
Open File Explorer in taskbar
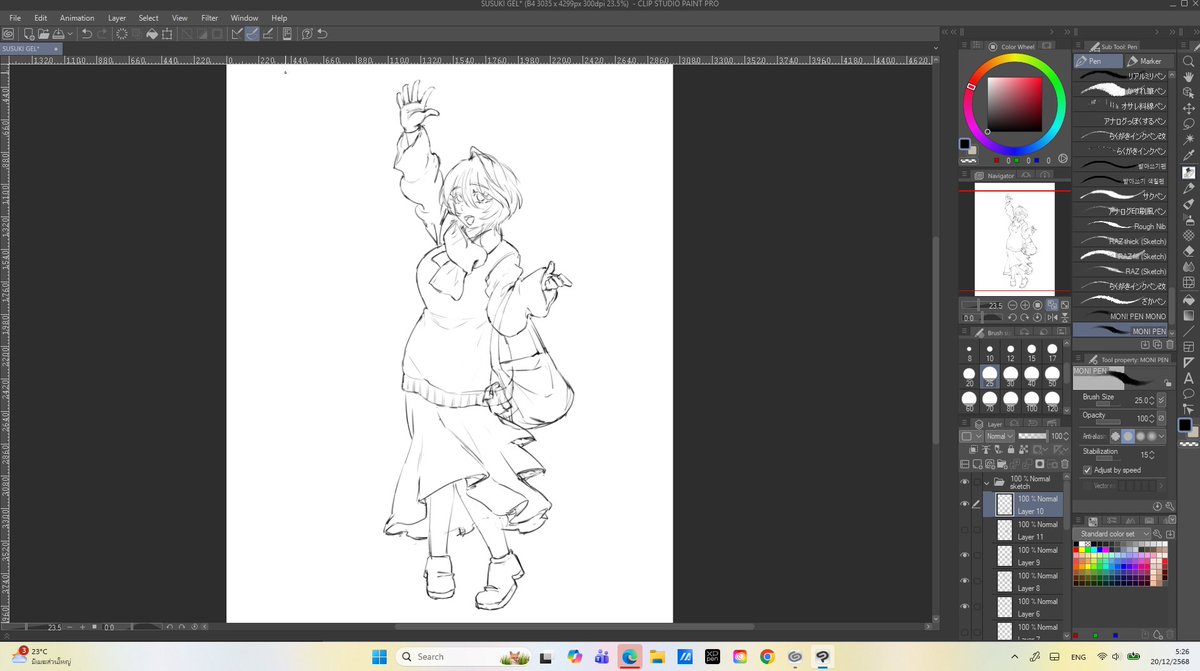pyautogui.click(x=657, y=656)
